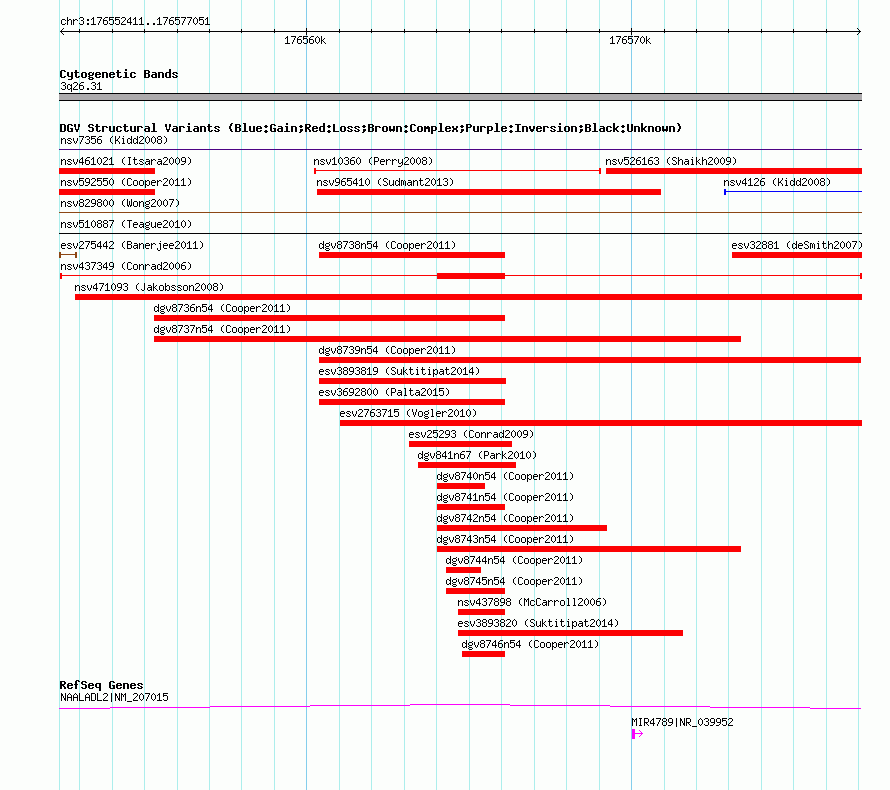Click nsv437898 (McCarroll2006) label
890x790 pixels.
[x=532, y=602]
